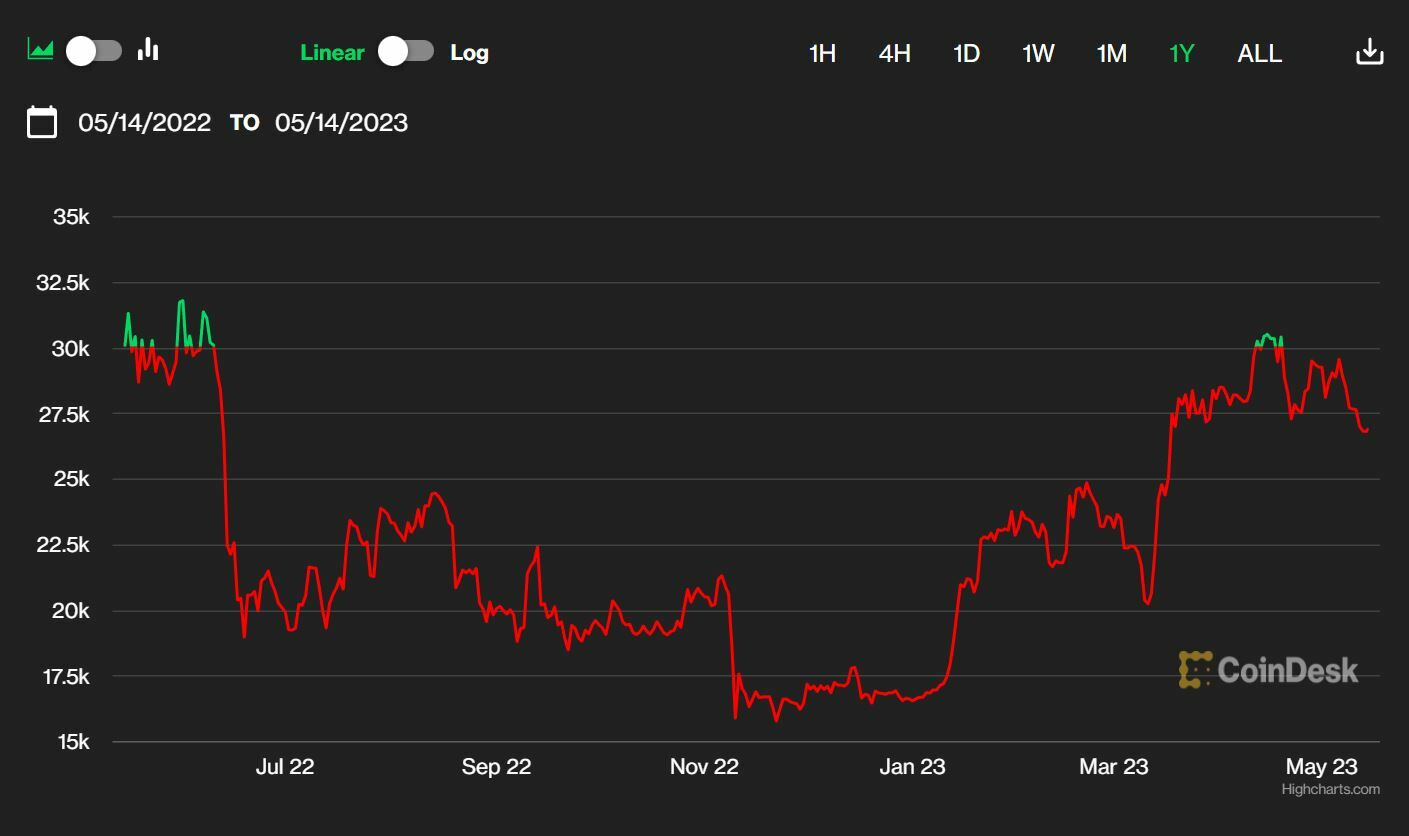Switch to the 1H timeframe
This screenshot has width=1409, height=836.
(x=822, y=54)
